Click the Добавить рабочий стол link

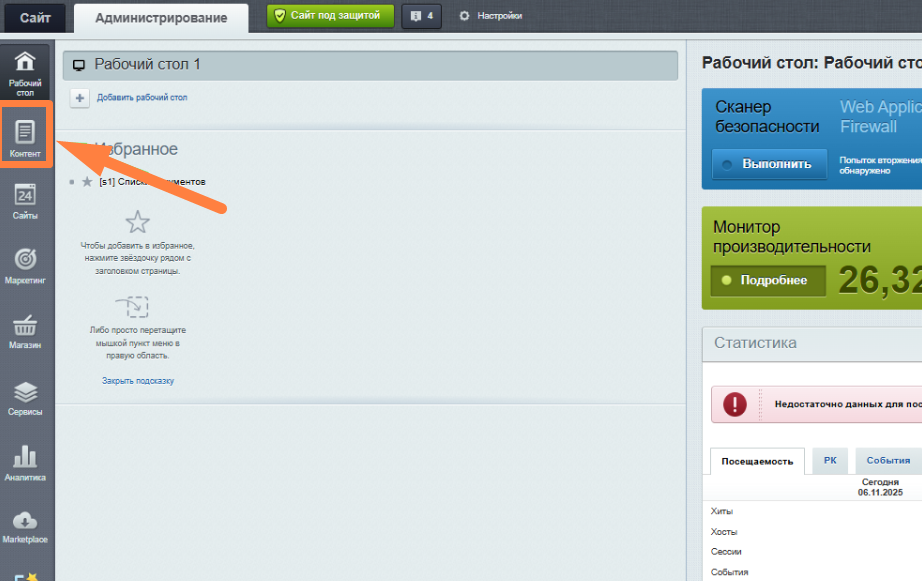tap(142, 98)
